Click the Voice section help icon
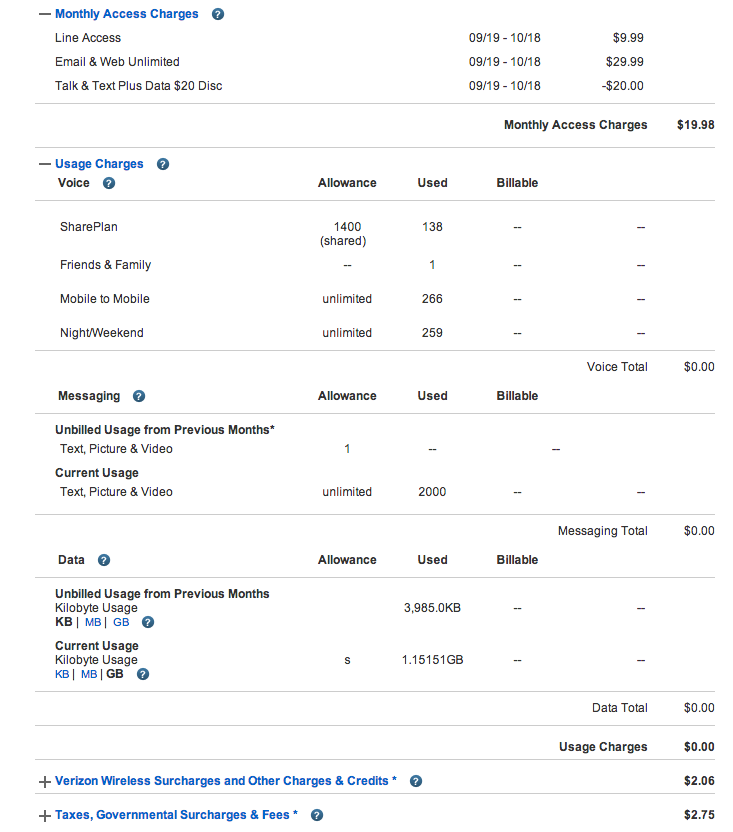 [x=109, y=183]
